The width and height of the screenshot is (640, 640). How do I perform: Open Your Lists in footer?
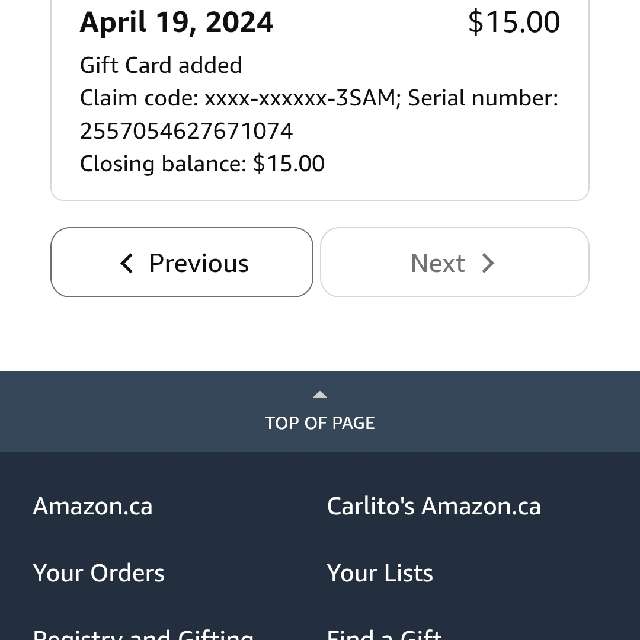pyautogui.click(x=380, y=573)
